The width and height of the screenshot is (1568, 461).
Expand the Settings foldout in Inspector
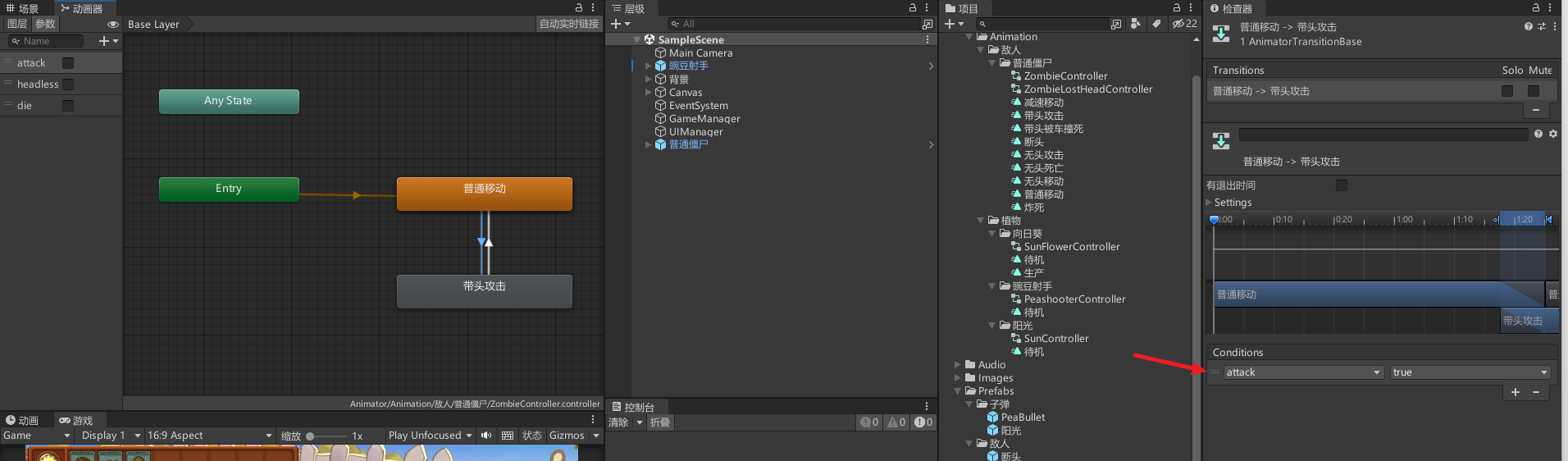[1209, 203]
